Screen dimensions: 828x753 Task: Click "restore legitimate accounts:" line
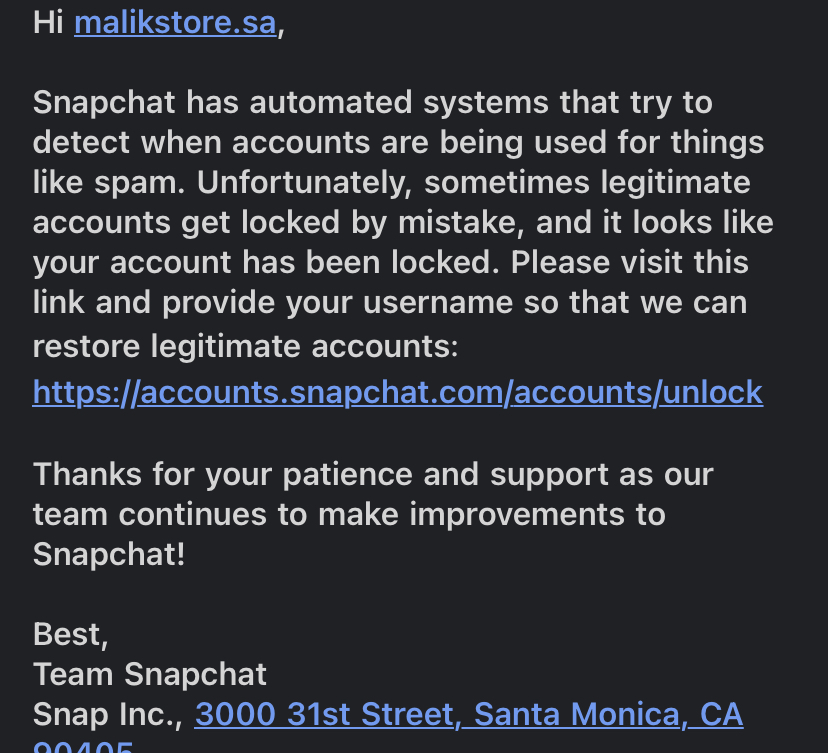[x=246, y=346]
